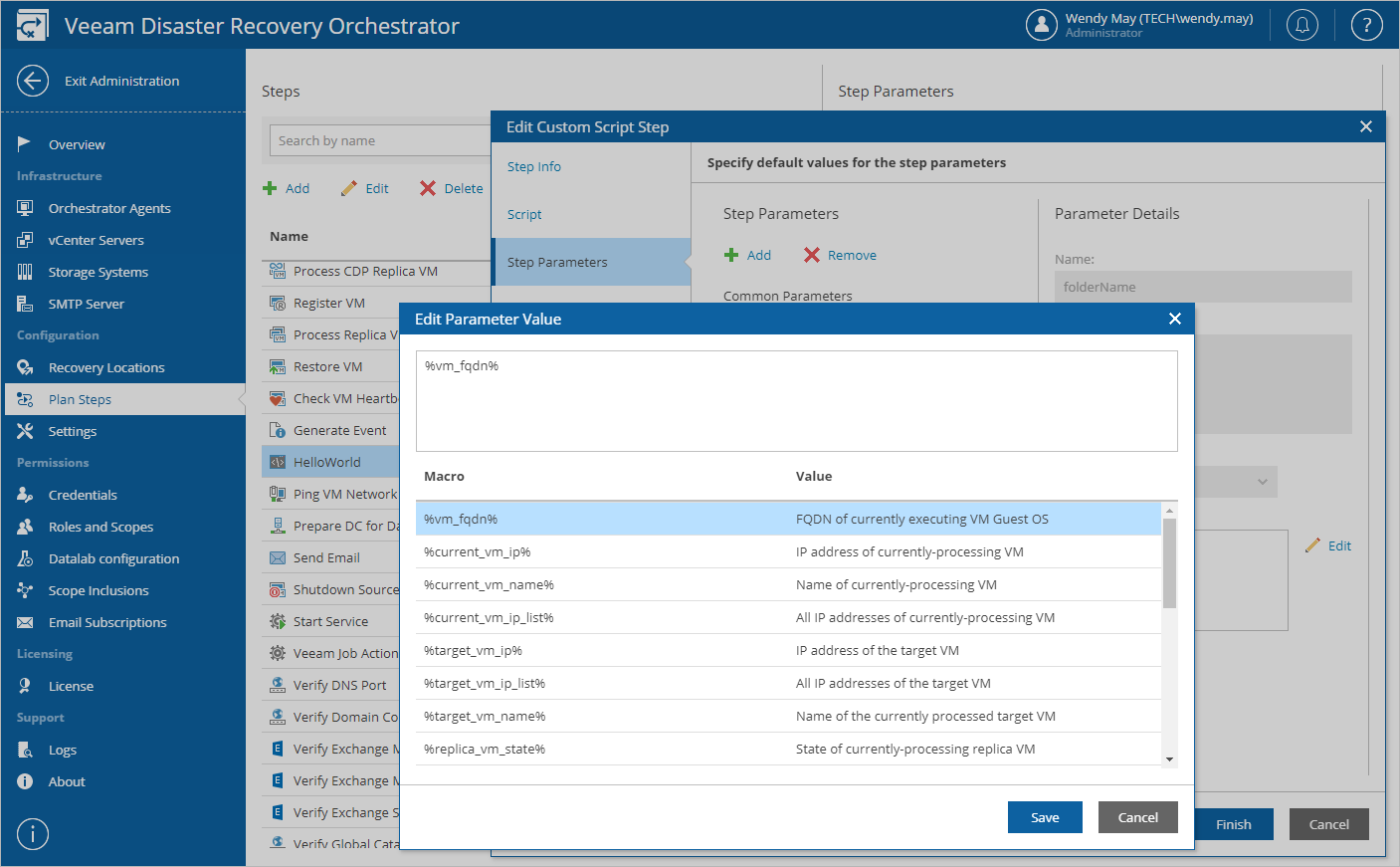The image size is (1400, 867).
Task: Click the parameter value text area
Action: [797, 401]
